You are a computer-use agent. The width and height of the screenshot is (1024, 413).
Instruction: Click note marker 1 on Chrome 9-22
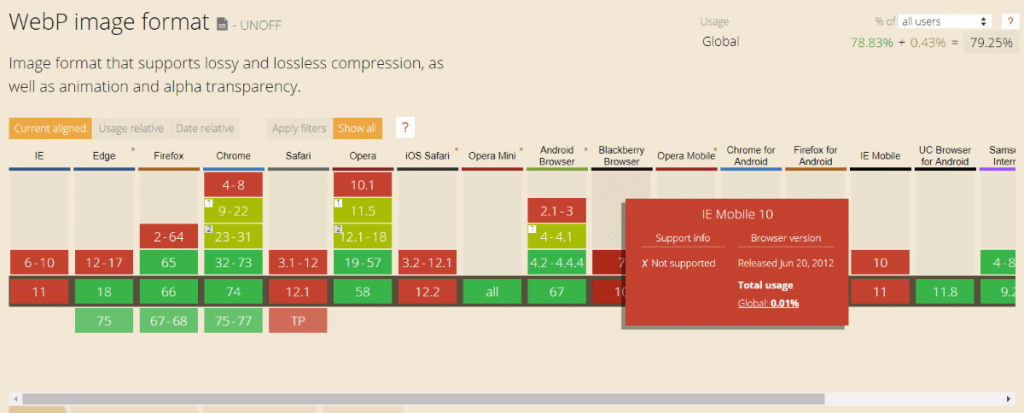208,202
